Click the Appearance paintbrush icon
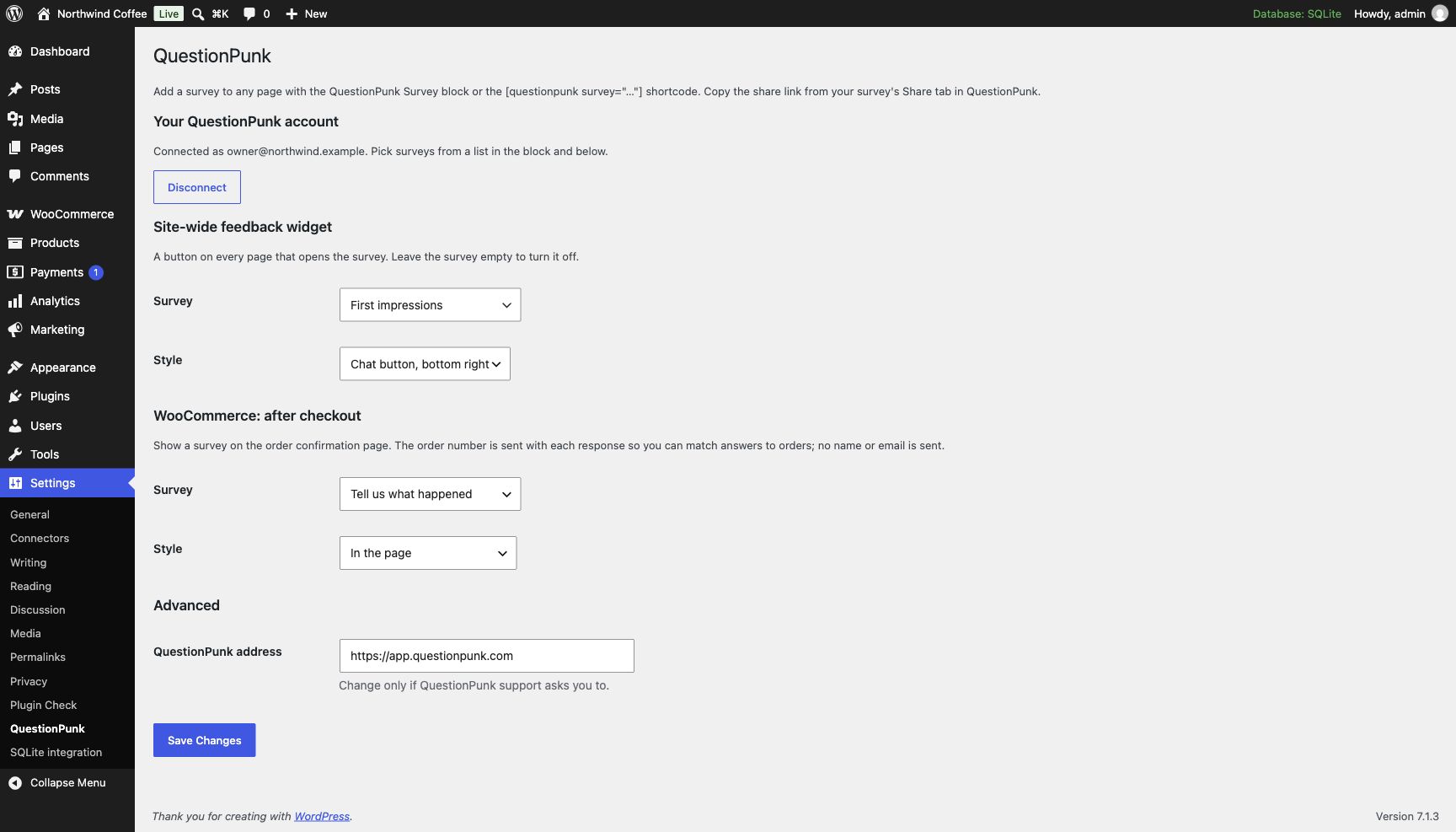 [x=15, y=368]
